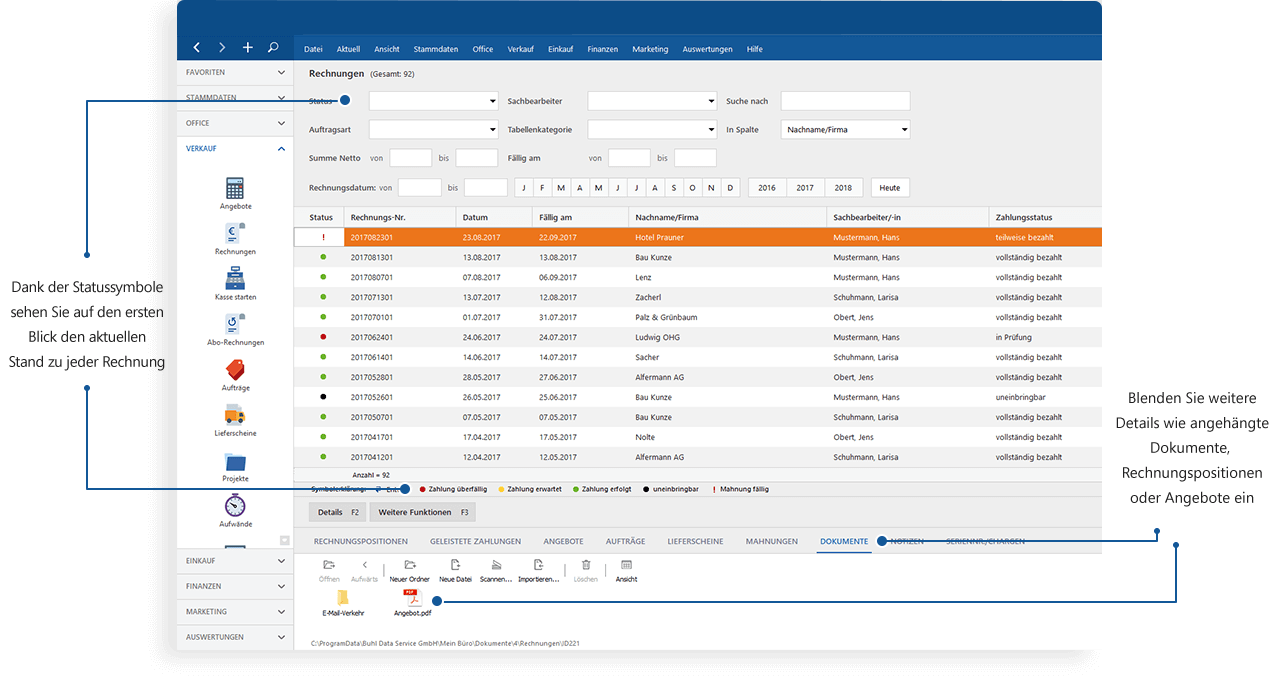Image resolution: width=1280 pixels, height=683 pixels.
Task: Select the E-Mail-Verkehr folder
Action: [343, 603]
